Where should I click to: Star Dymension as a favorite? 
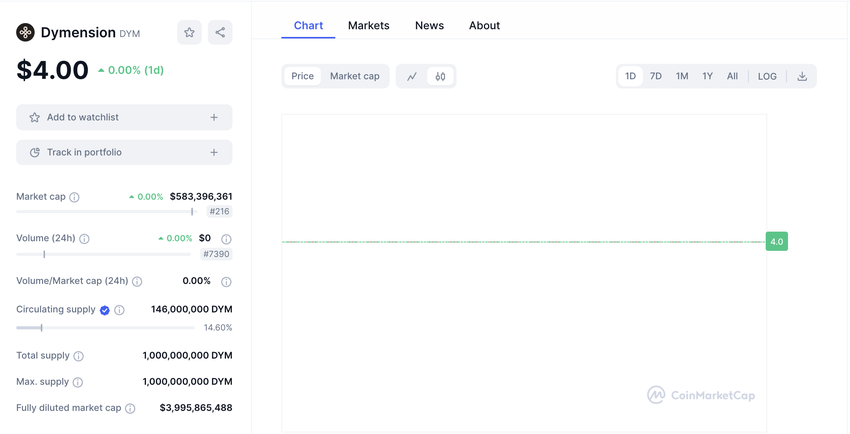point(189,33)
